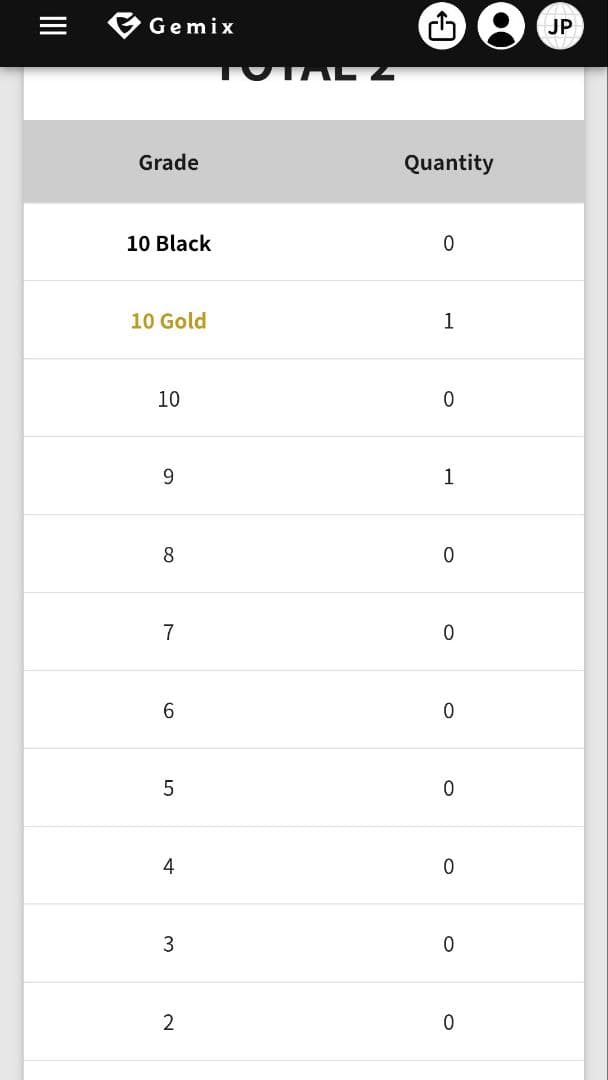Open the hamburger navigation menu
Viewport: 608px width, 1080px height.
(53, 27)
